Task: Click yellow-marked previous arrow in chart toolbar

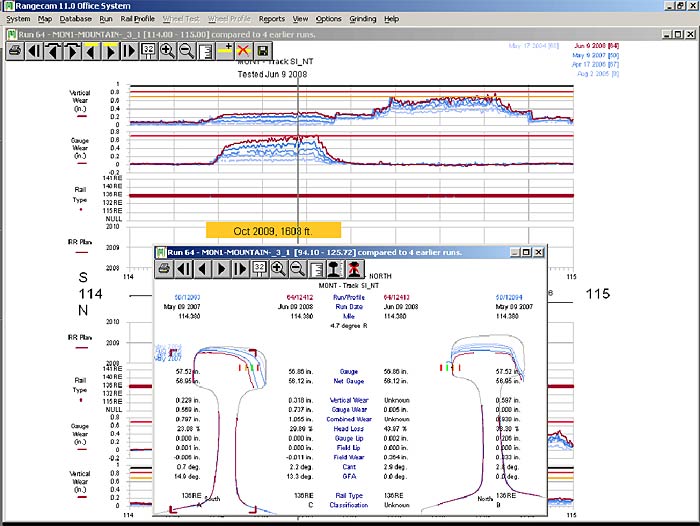Action: pyautogui.click(x=91, y=51)
